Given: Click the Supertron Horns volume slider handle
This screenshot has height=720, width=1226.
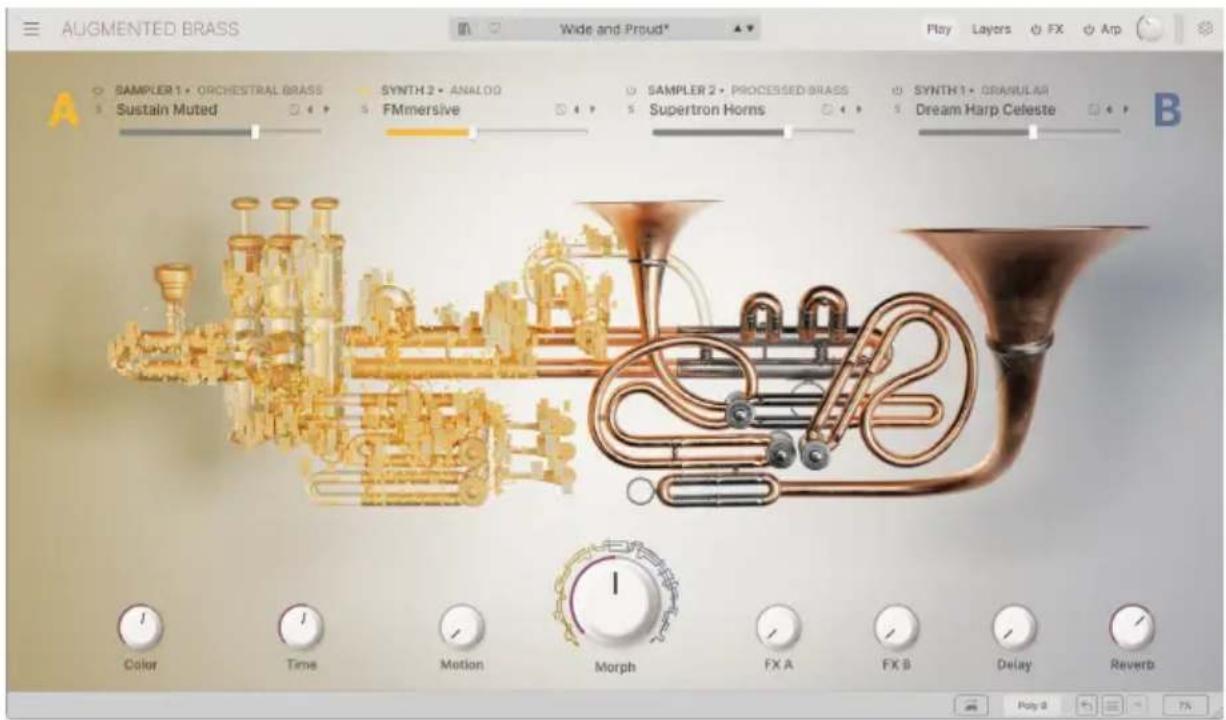Looking at the screenshot, I should pos(788,131).
